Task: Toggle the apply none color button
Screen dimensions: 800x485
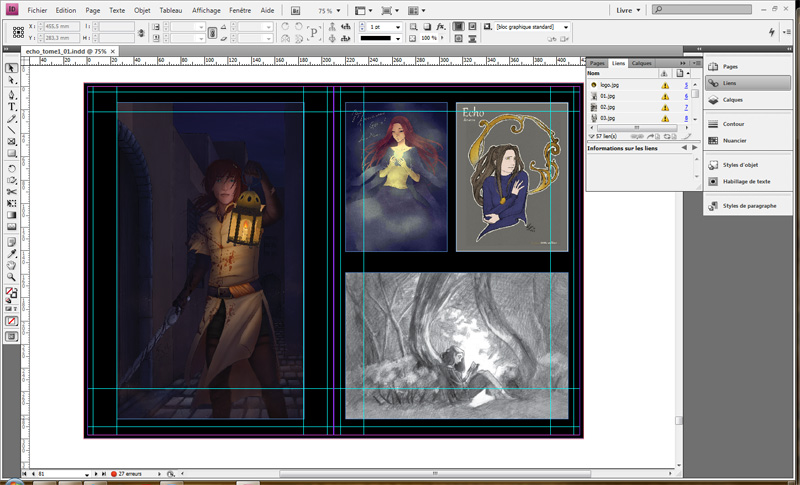Action: [x=11, y=321]
